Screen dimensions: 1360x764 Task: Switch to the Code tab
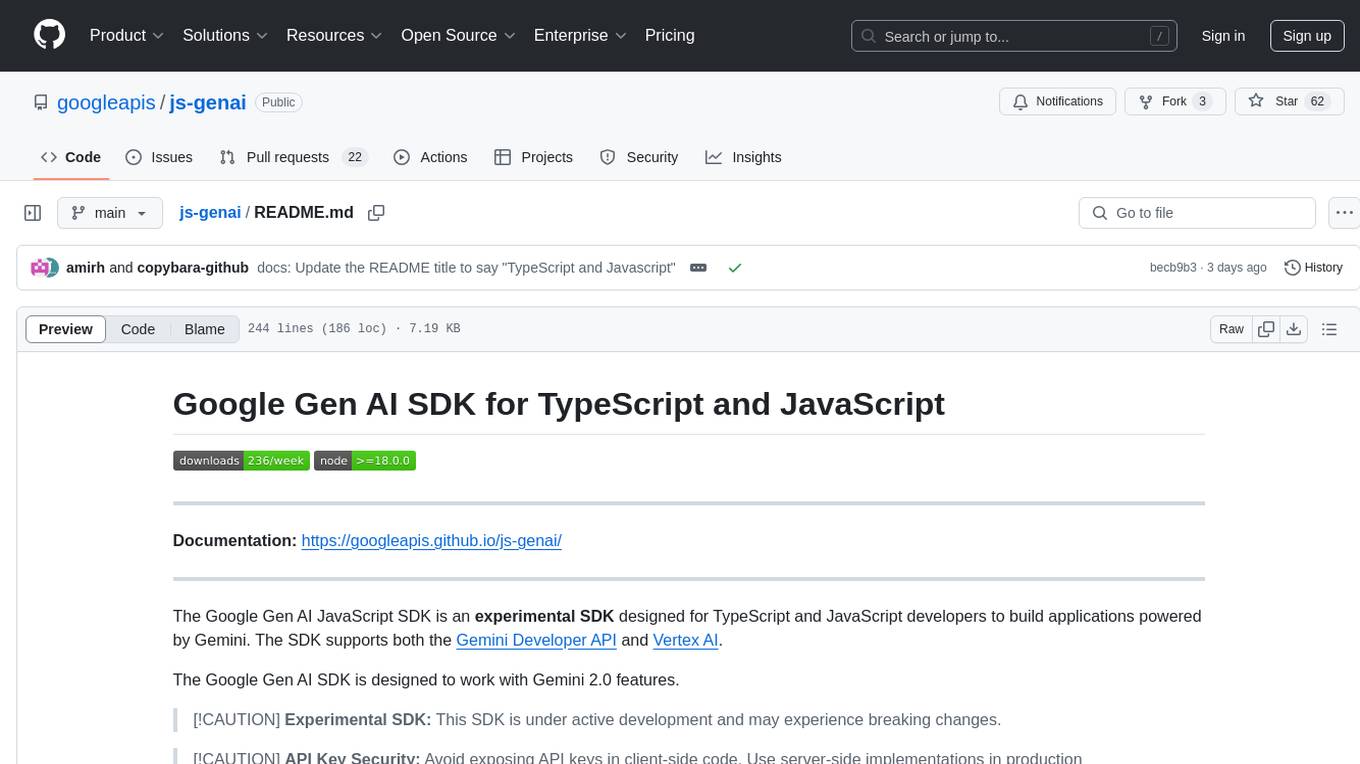click(x=70, y=157)
